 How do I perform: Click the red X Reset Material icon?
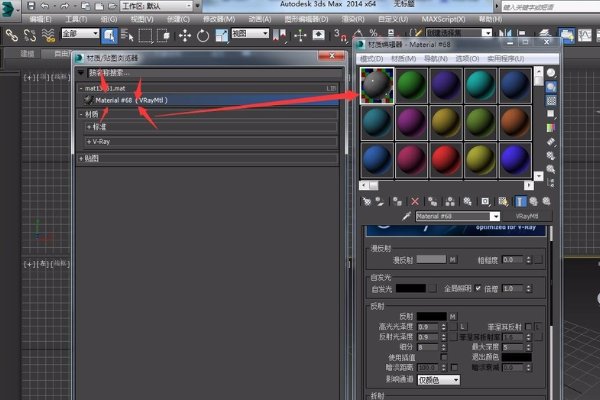(x=415, y=201)
